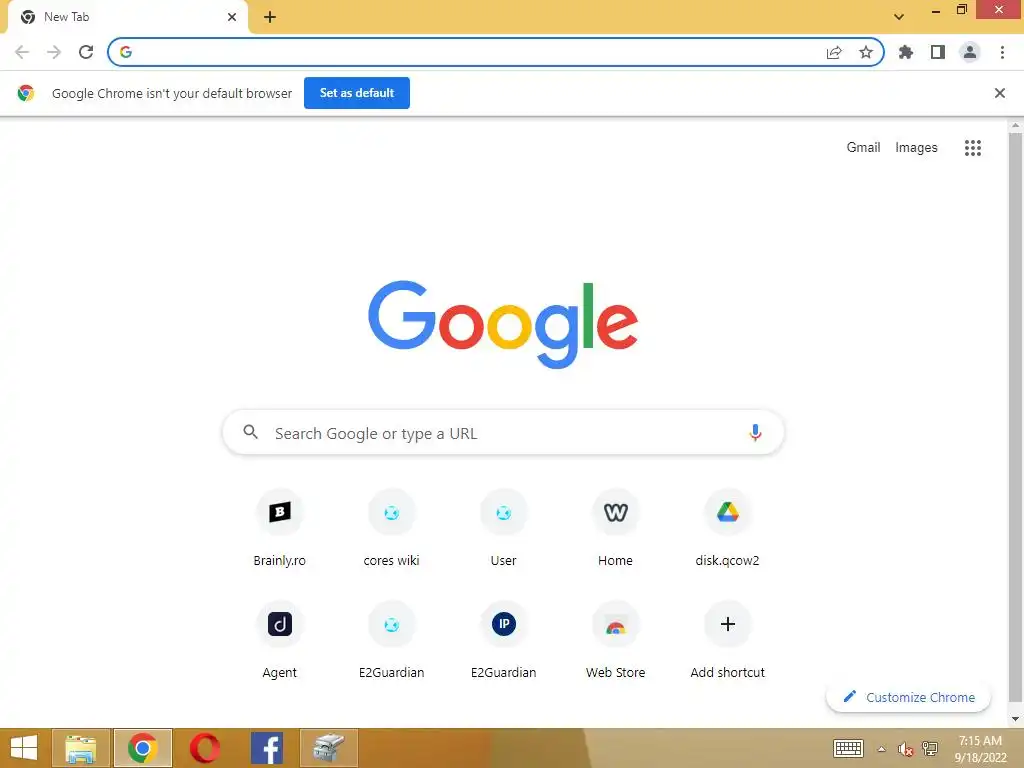Click the Google logo
Viewport: 1024px width, 768px height.
click(503, 325)
